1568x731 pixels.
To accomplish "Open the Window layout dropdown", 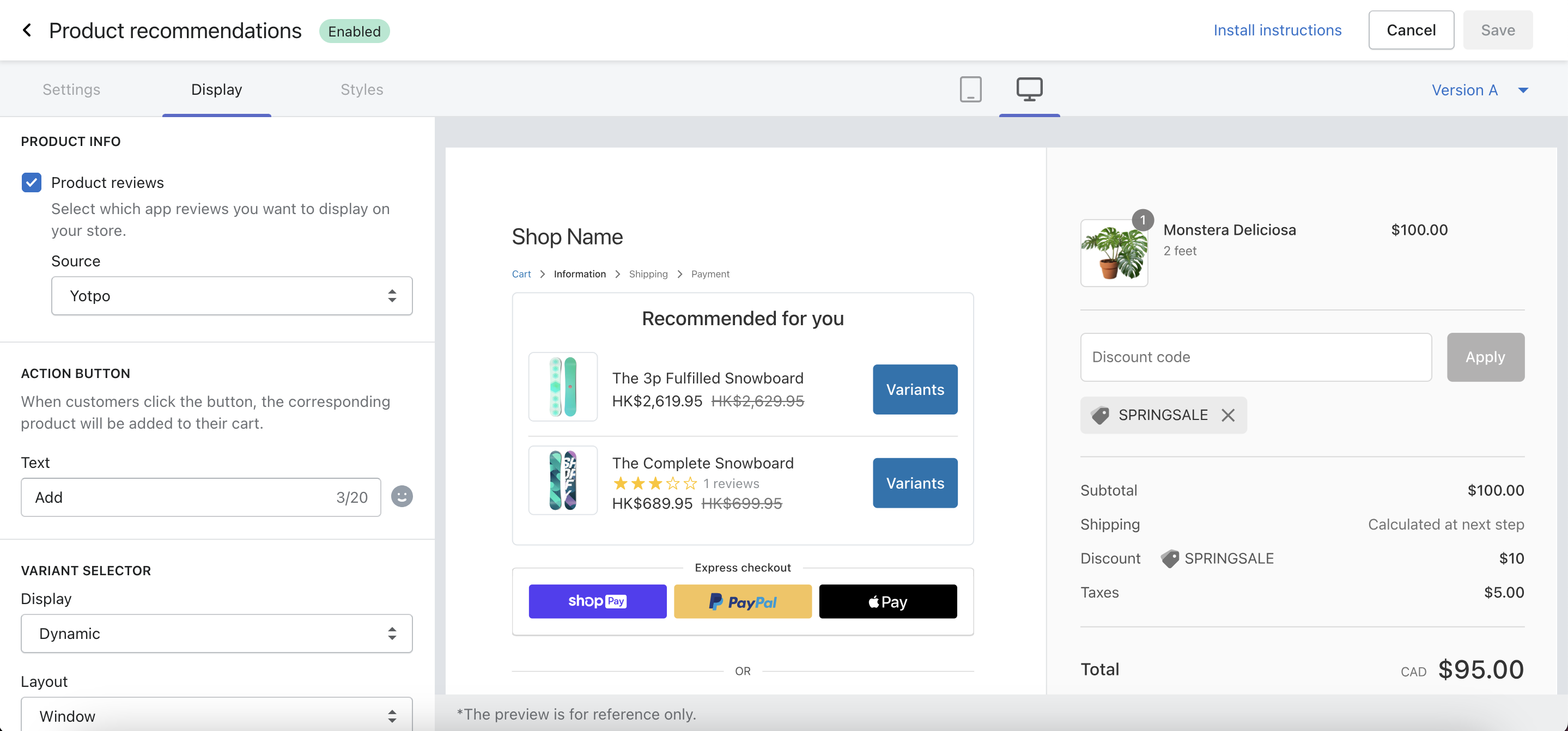I will [216, 716].
